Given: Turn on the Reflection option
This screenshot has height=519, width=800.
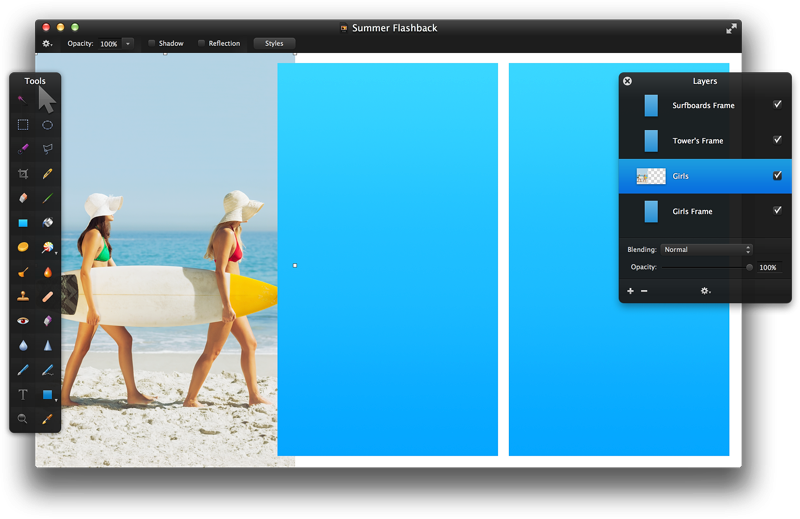Looking at the screenshot, I should pyautogui.click(x=202, y=44).
